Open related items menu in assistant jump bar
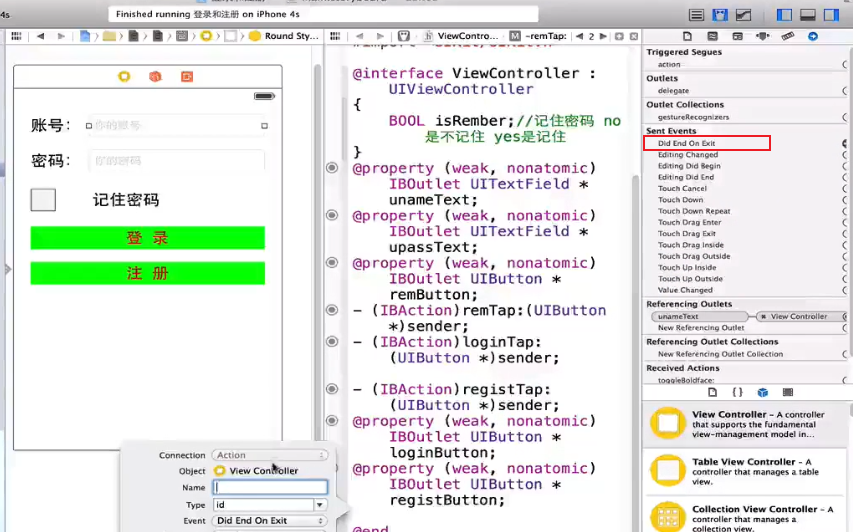The image size is (853, 532). click(335, 36)
